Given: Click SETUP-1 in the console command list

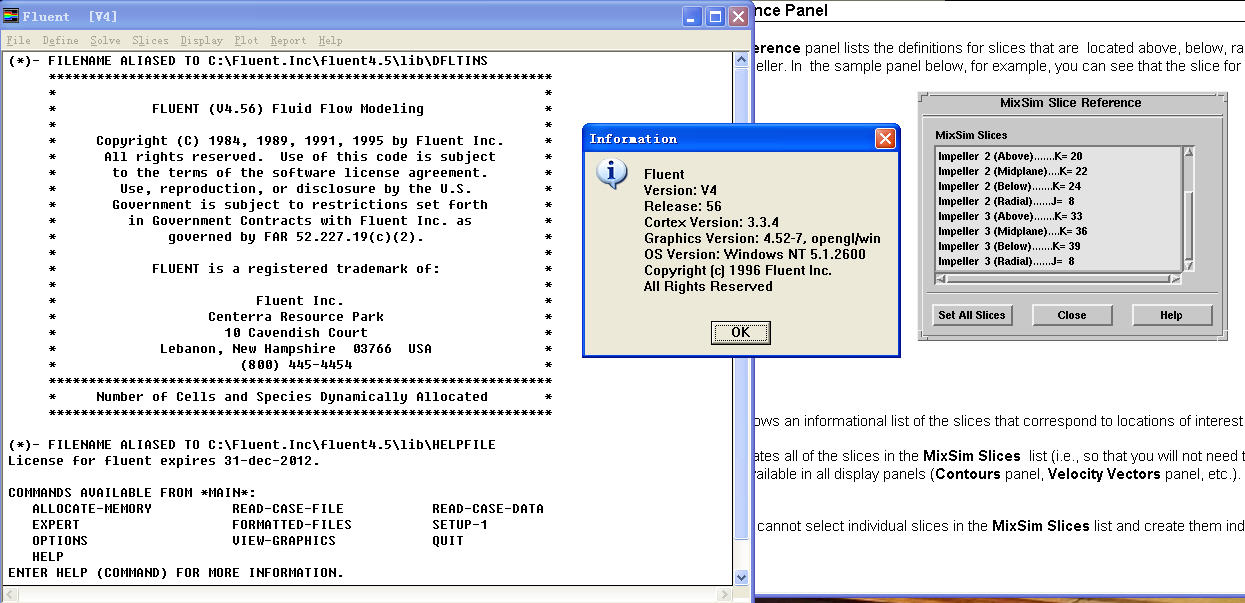Looking at the screenshot, I should (x=460, y=525).
